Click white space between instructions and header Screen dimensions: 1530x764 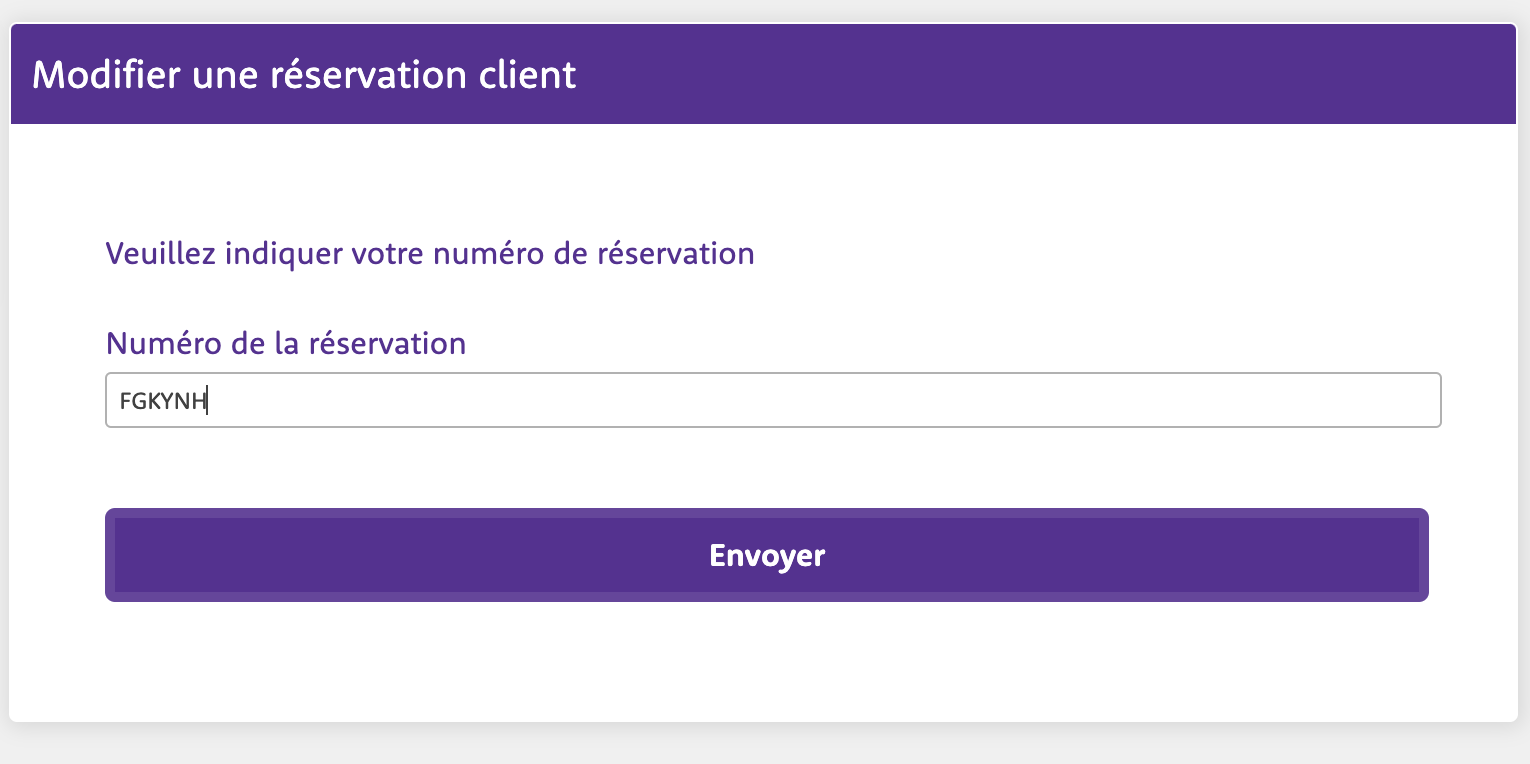(766, 180)
